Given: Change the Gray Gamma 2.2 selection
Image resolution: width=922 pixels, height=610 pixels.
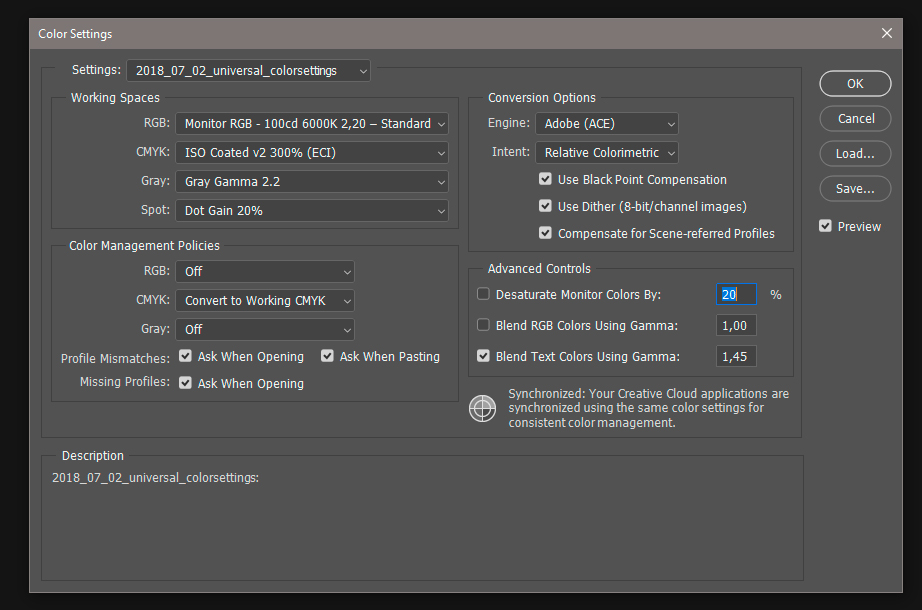Looking at the screenshot, I should pyautogui.click(x=312, y=181).
